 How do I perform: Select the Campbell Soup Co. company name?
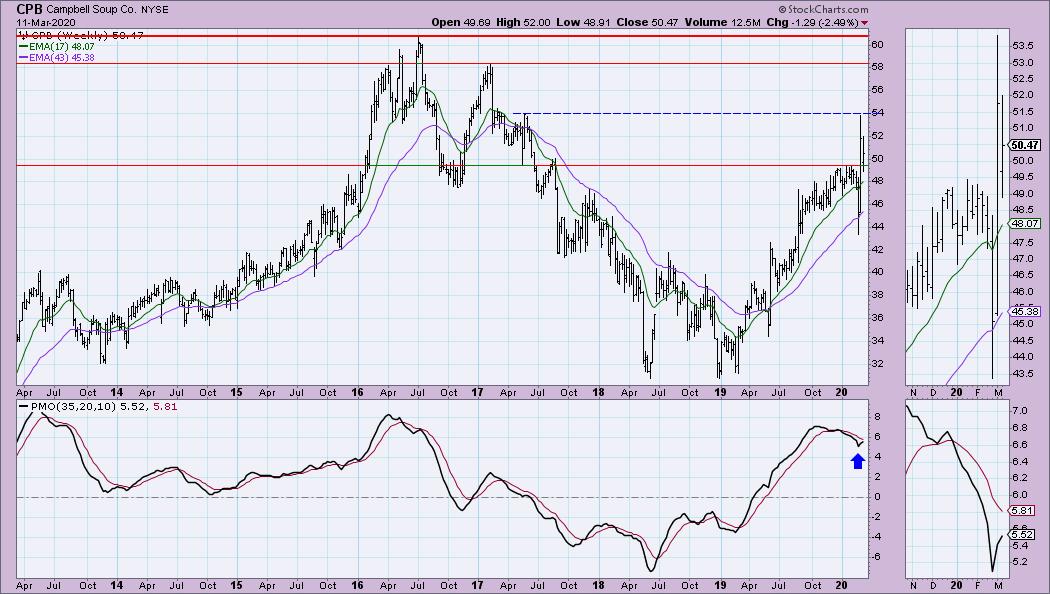pyautogui.click(x=92, y=10)
